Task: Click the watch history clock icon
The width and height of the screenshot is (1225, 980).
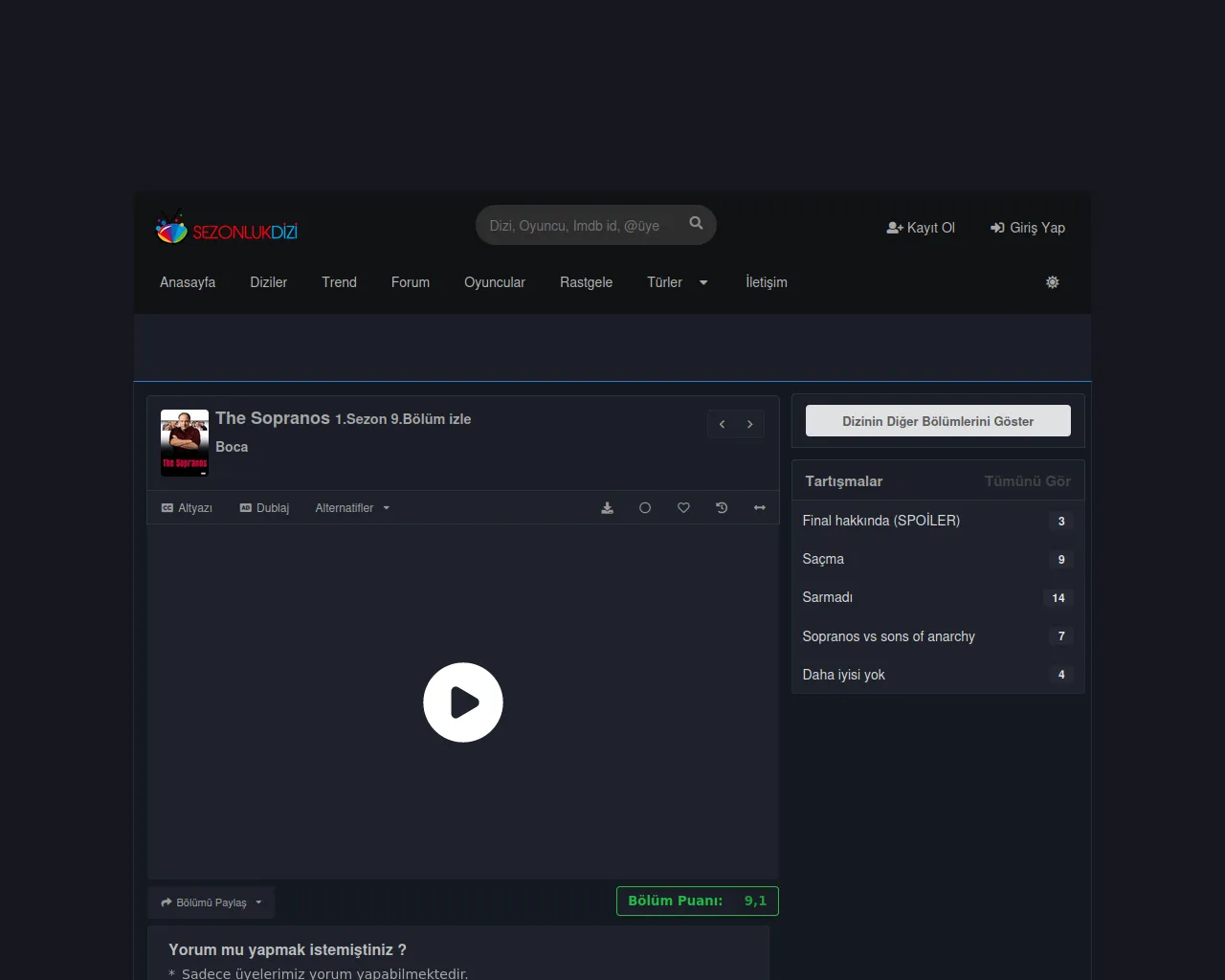Action: point(722,508)
